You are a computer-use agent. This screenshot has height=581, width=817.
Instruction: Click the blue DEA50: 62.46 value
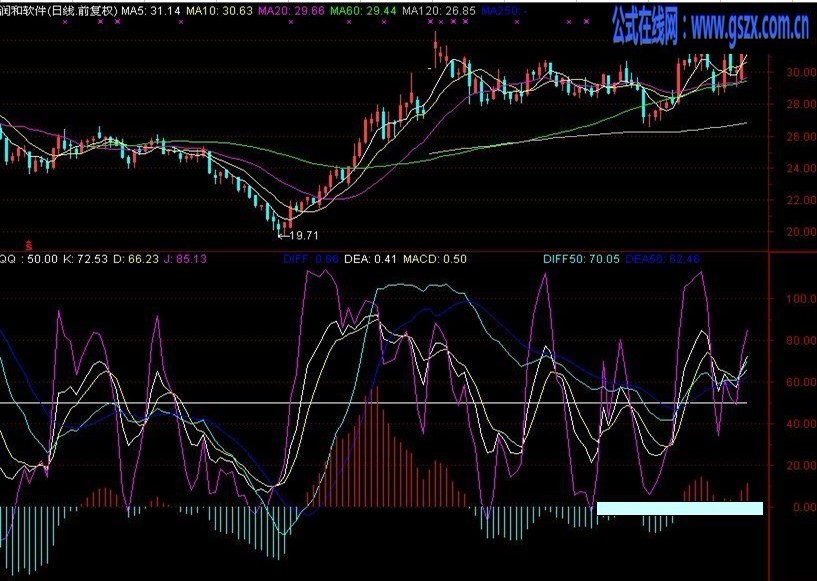pyautogui.click(x=663, y=259)
